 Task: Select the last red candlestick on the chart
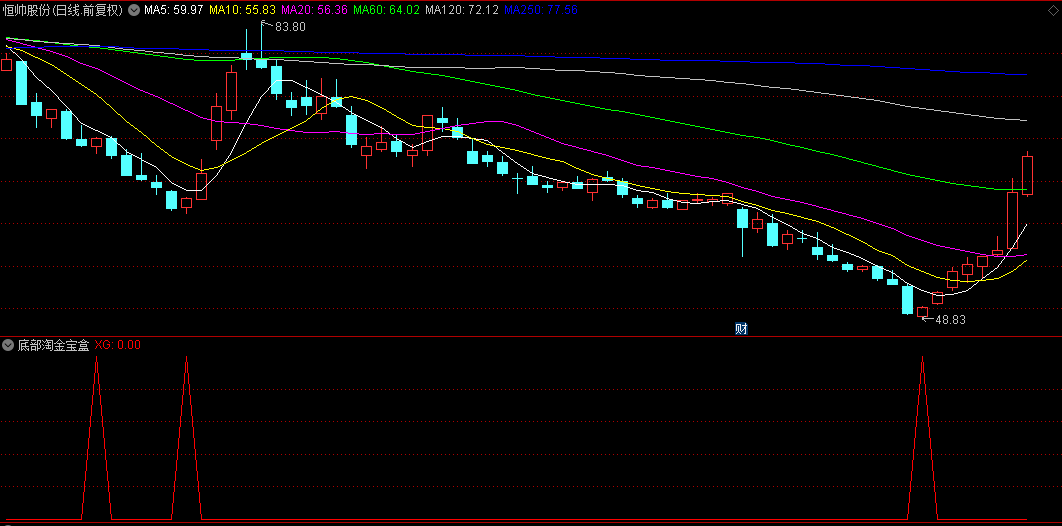click(x=1027, y=175)
